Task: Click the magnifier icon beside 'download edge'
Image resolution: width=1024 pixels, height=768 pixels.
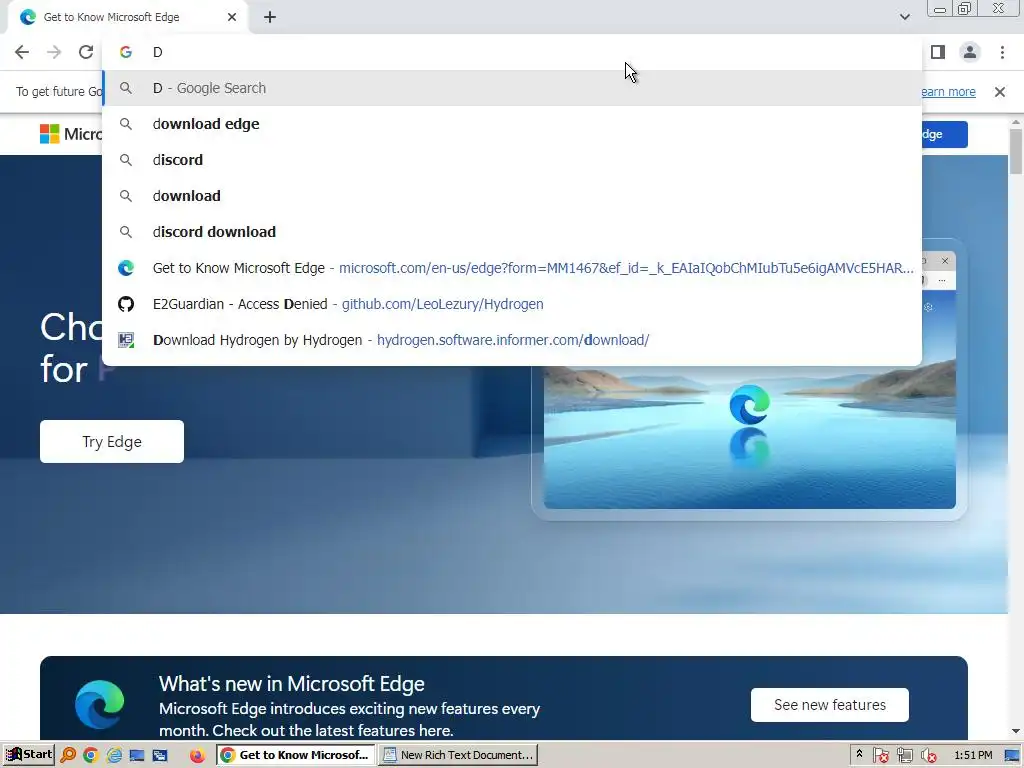Action: (126, 124)
